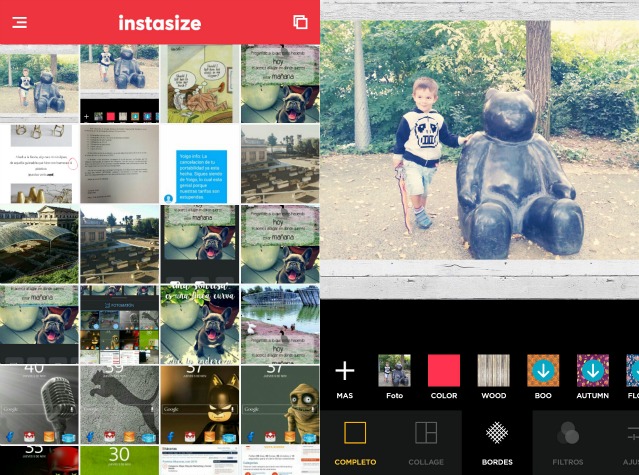Image resolution: width=639 pixels, height=475 pixels.
Task: Switch to the COLLAGE tab
Action: [x=426, y=443]
